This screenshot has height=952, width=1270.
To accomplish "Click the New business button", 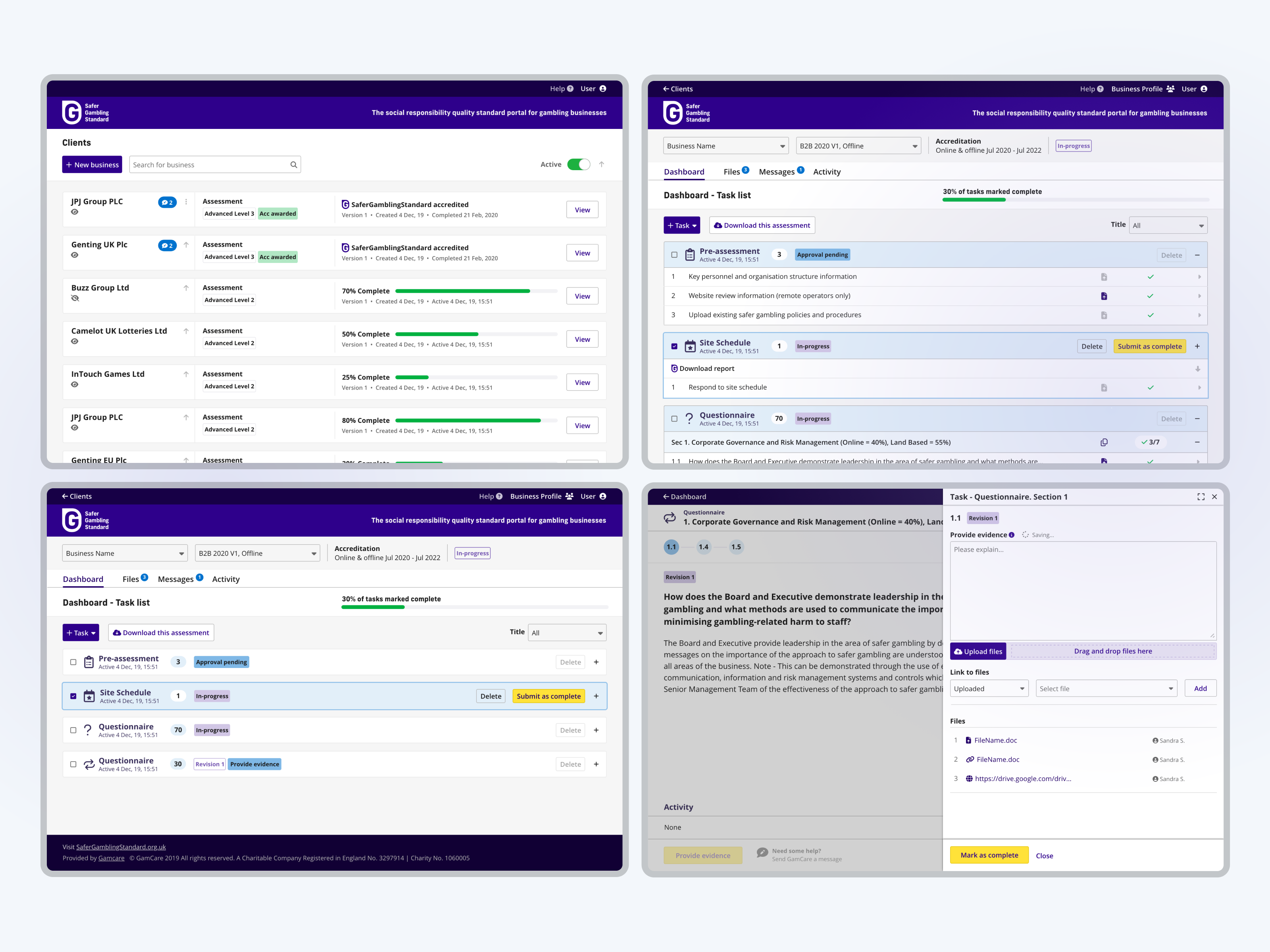I will (x=92, y=165).
